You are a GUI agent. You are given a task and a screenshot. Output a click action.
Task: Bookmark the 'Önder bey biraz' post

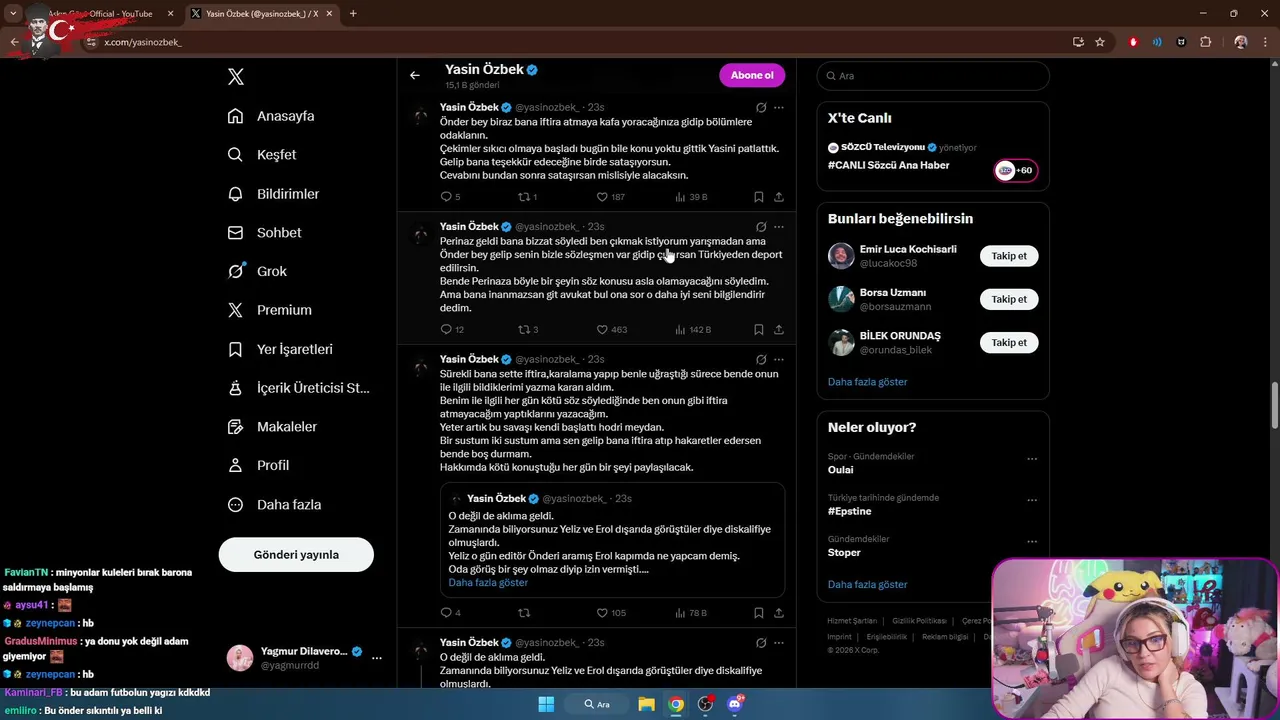(759, 197)
